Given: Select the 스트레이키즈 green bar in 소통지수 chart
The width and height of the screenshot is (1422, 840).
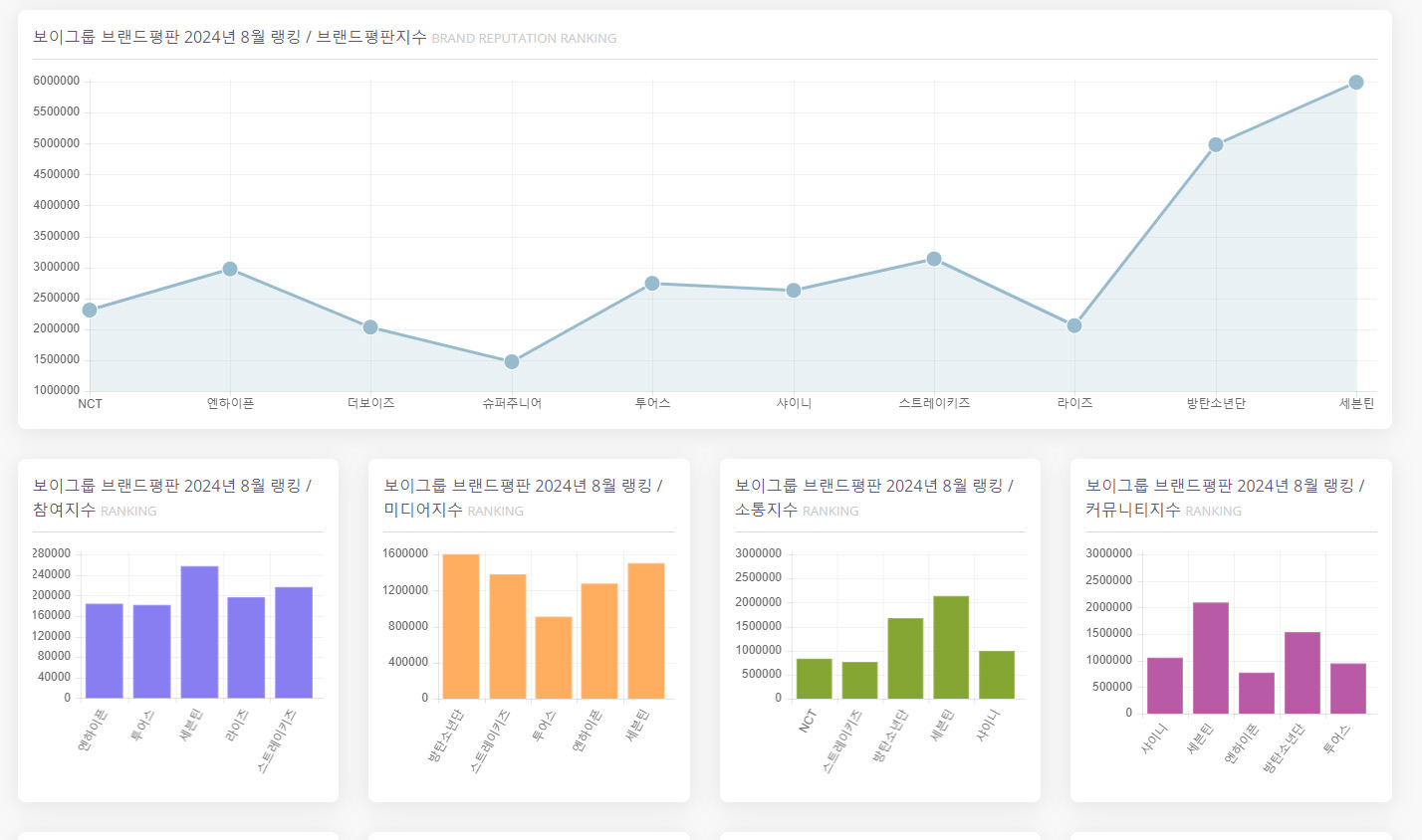Looking at the screenshot, I should [860, 680].
